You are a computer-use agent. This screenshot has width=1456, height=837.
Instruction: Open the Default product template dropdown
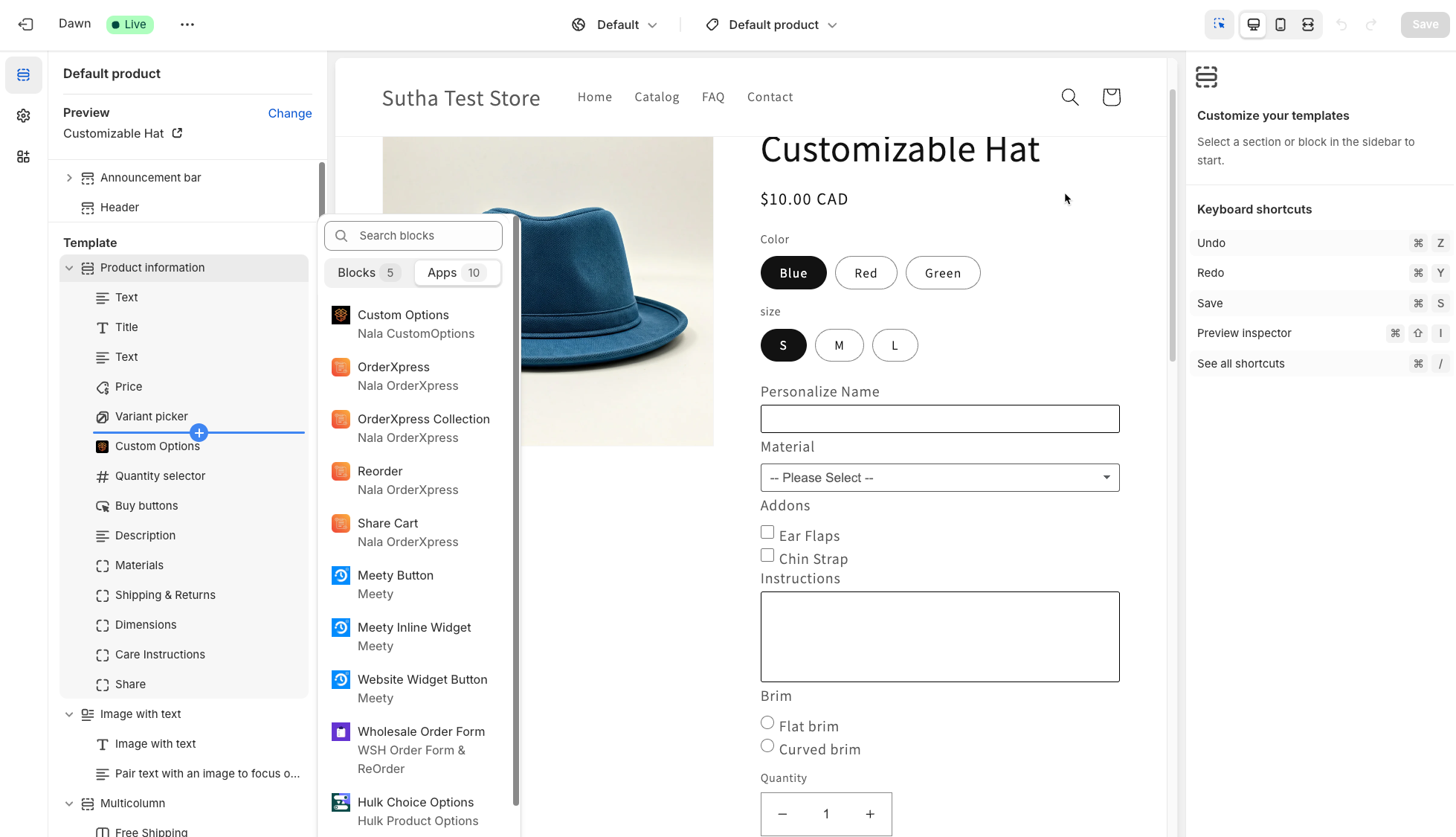point(772,25)
